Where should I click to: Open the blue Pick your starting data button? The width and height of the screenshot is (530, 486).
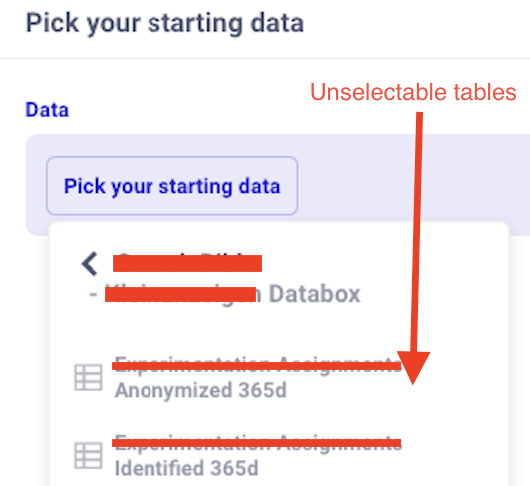coord(172,186)
